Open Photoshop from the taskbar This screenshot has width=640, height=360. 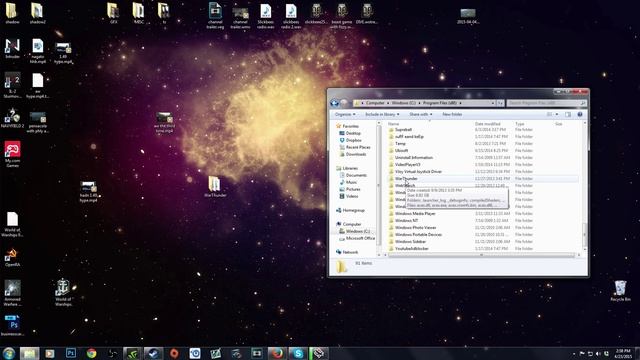point(71,353)
